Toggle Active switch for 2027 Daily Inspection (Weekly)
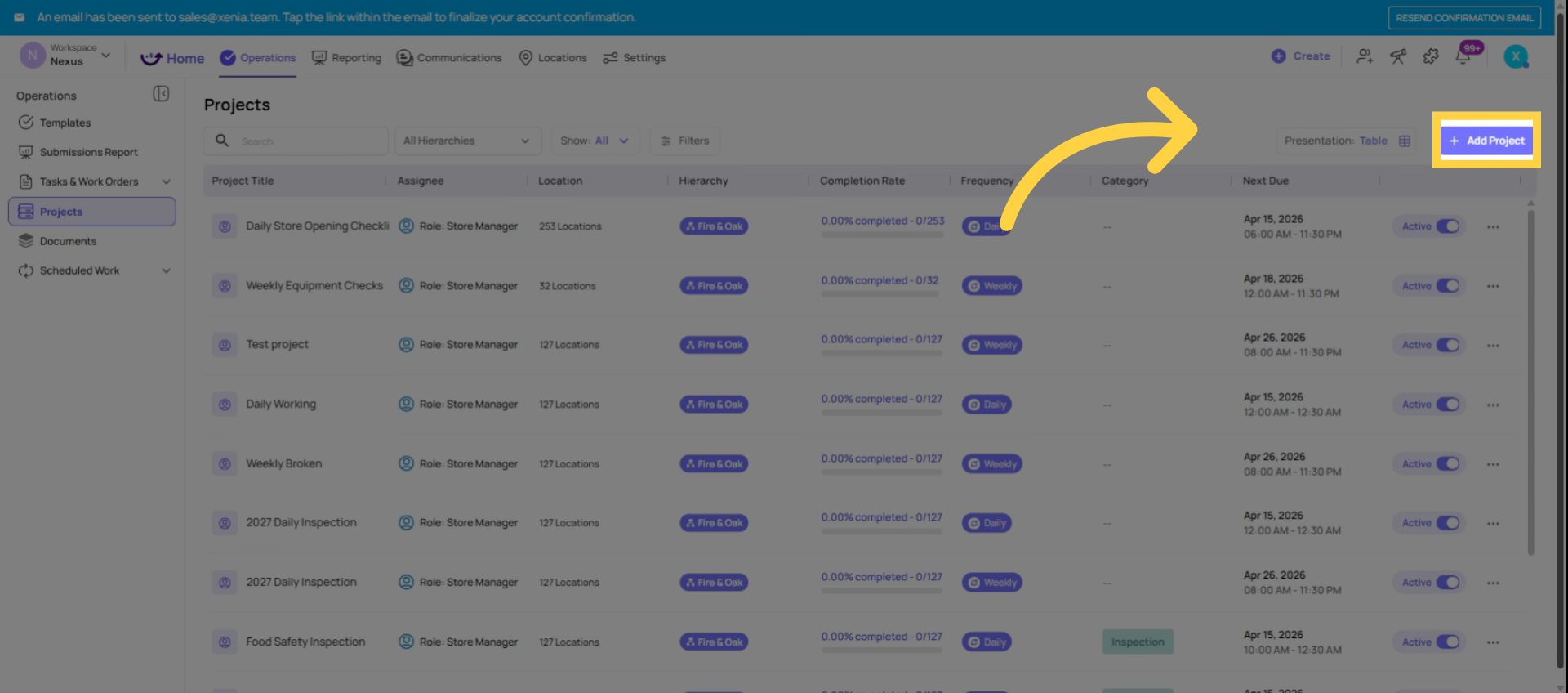 (x=1448, y=583)
